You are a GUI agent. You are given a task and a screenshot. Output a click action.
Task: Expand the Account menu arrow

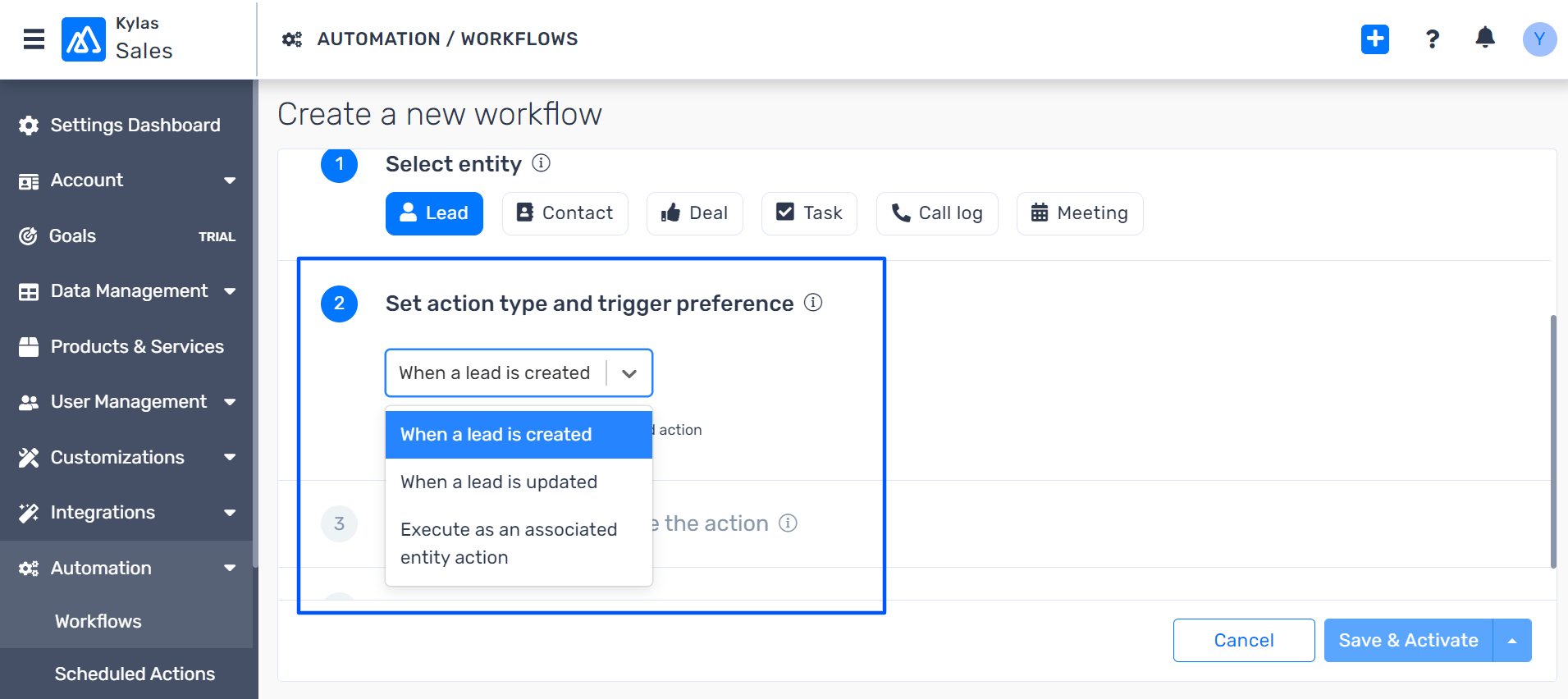click(x=230, y=180)
